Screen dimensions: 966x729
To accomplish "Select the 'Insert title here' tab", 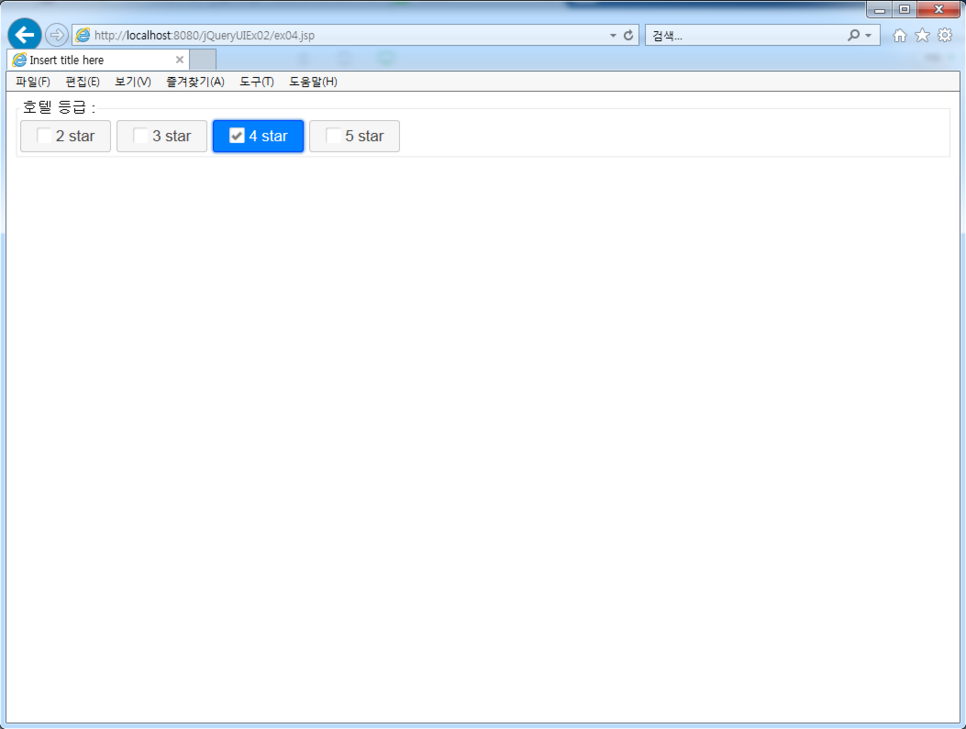I will (x=99, y=60).
